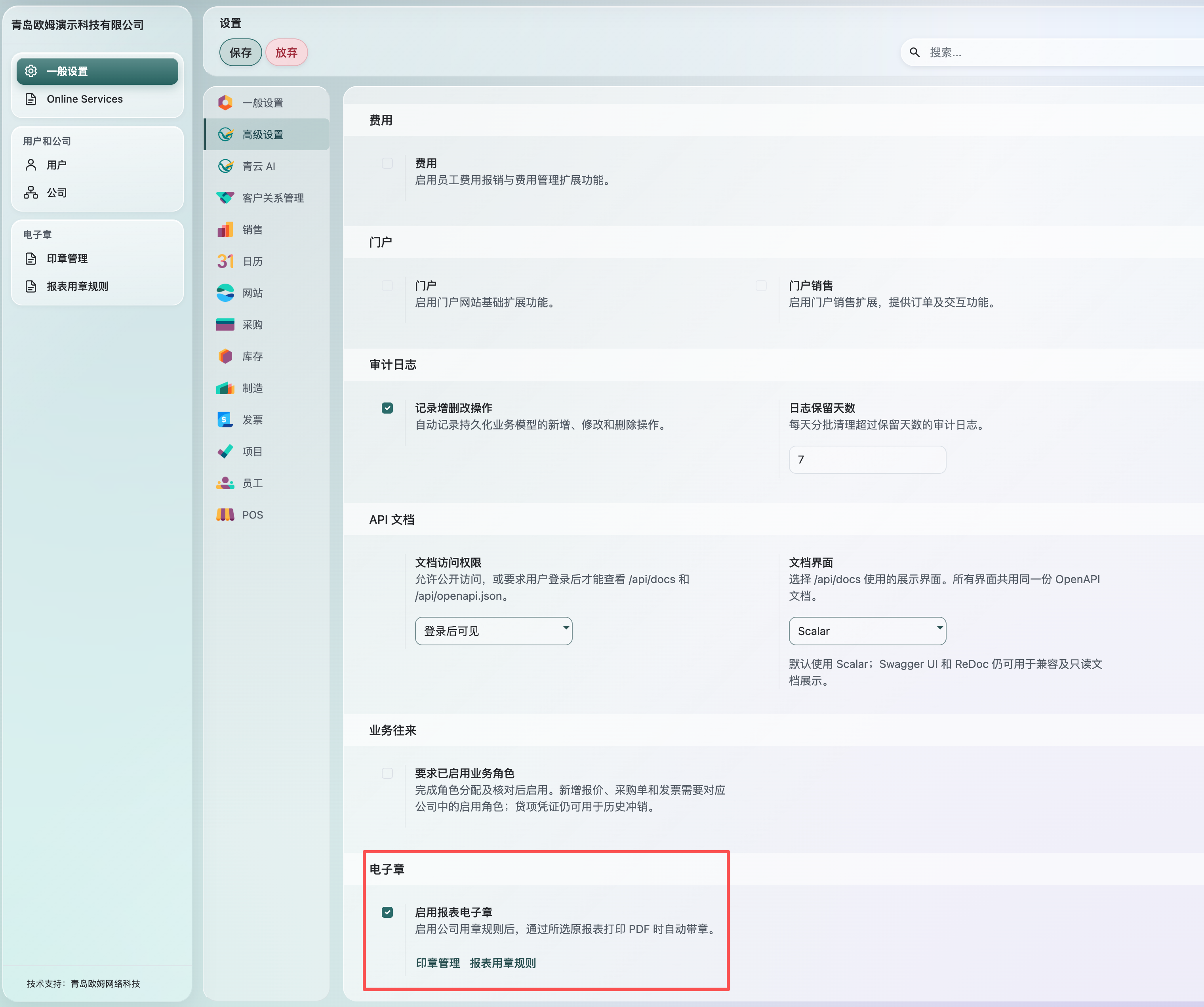
Task: Click the POS storefront icon
Action: point(225,515)
